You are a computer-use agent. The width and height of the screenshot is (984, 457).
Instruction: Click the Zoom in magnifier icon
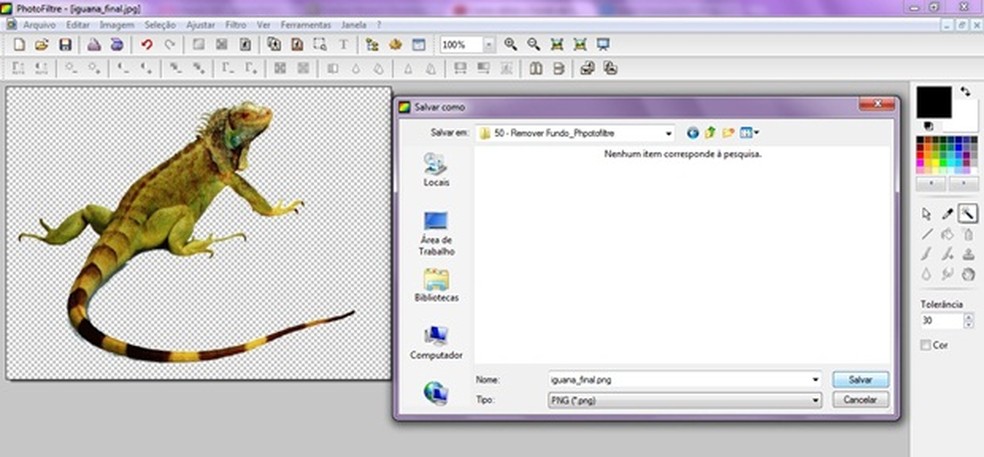coord(511,45)
